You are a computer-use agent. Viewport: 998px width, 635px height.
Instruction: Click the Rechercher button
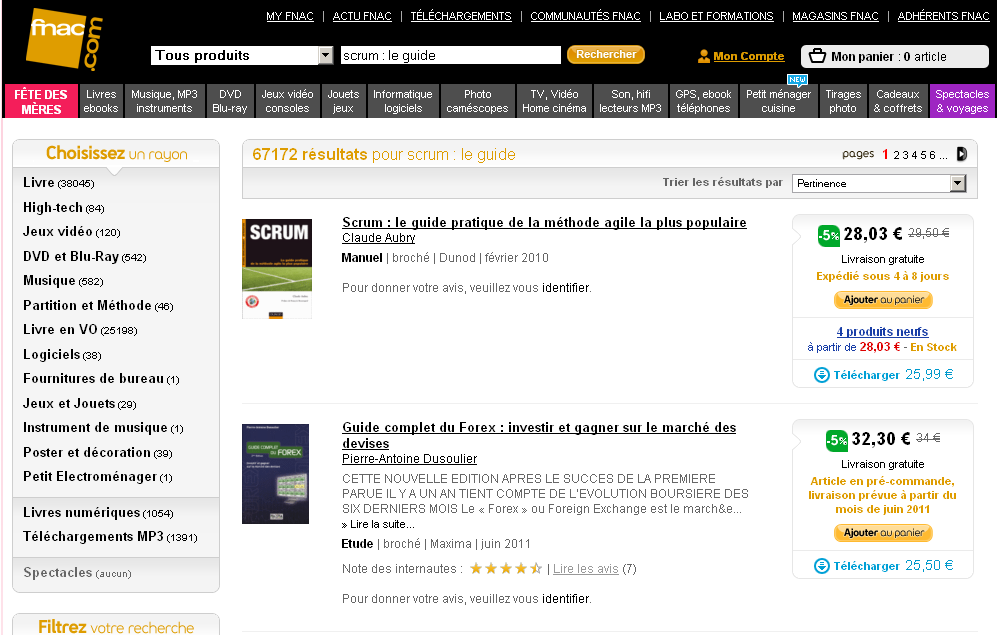(x=606, y=55)
